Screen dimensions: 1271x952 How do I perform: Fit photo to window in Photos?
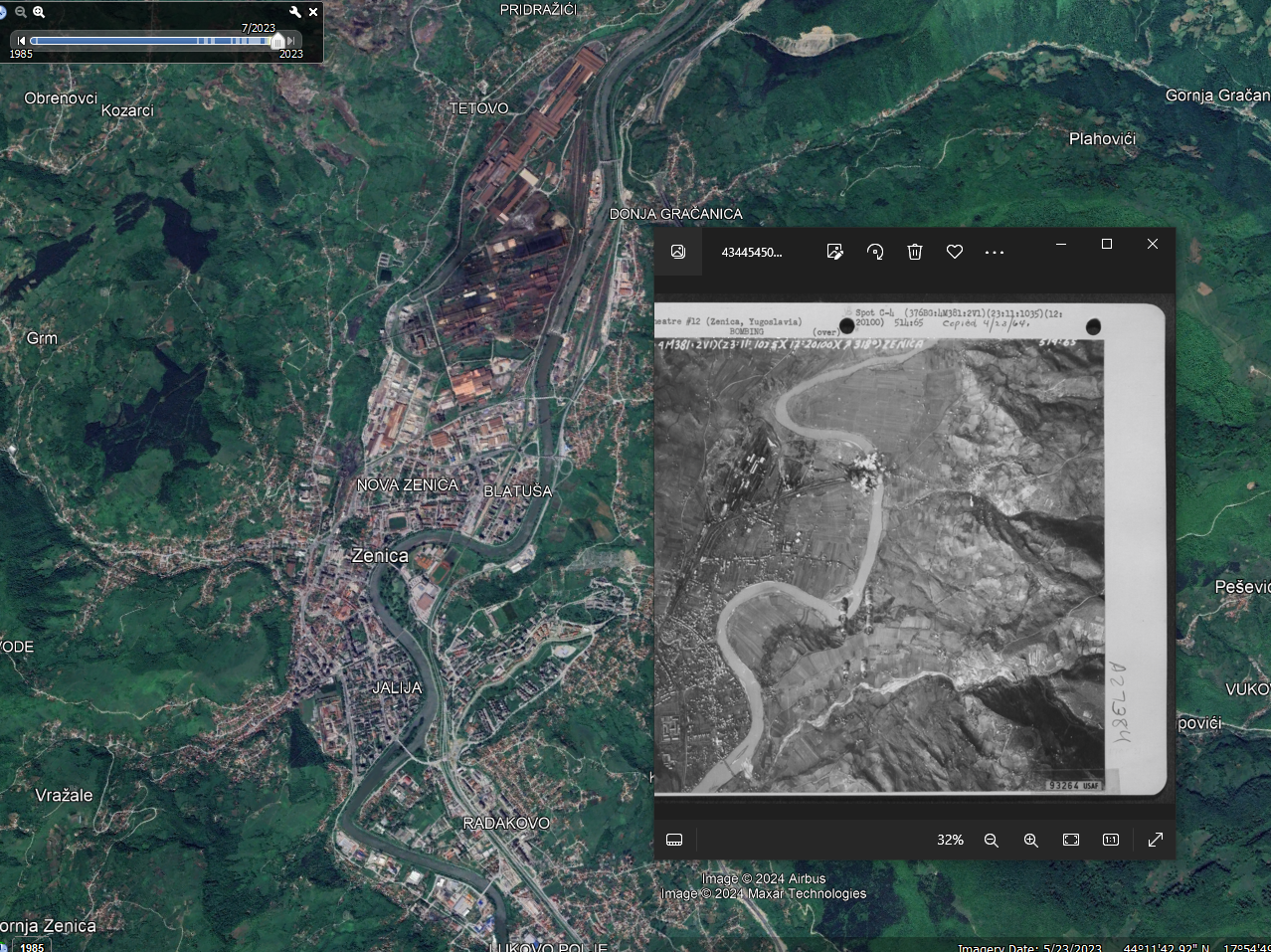[x=1071, y=840]
